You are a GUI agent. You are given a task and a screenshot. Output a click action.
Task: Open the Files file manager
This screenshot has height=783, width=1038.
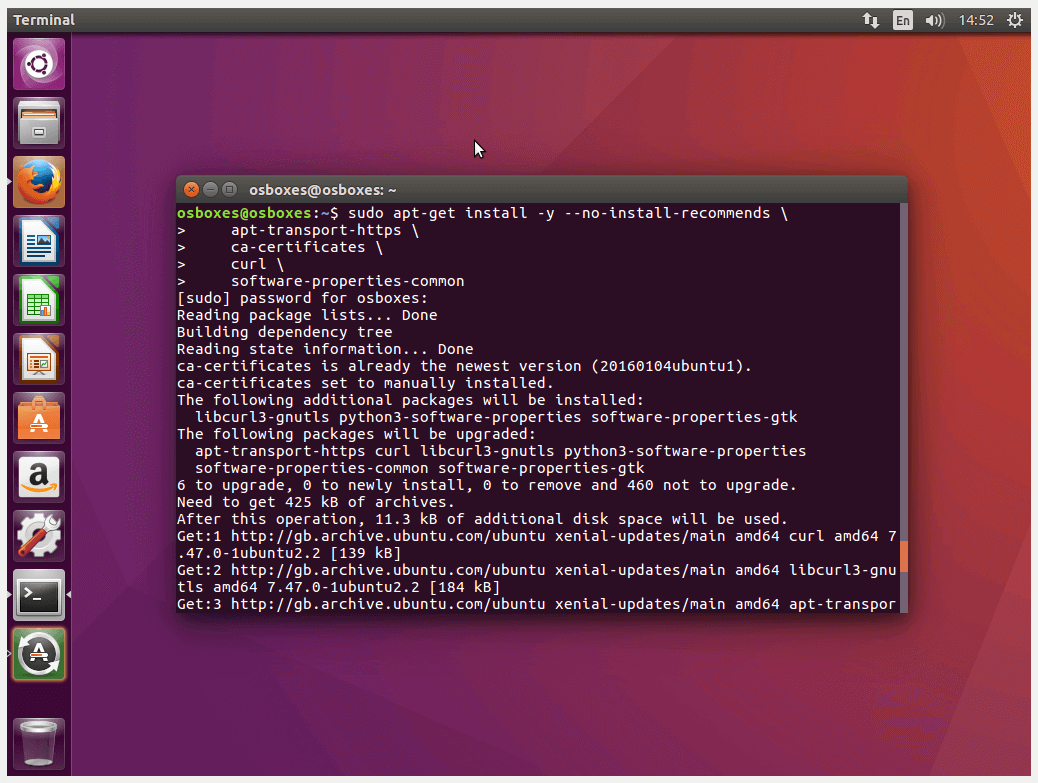(x=38, y=123)
